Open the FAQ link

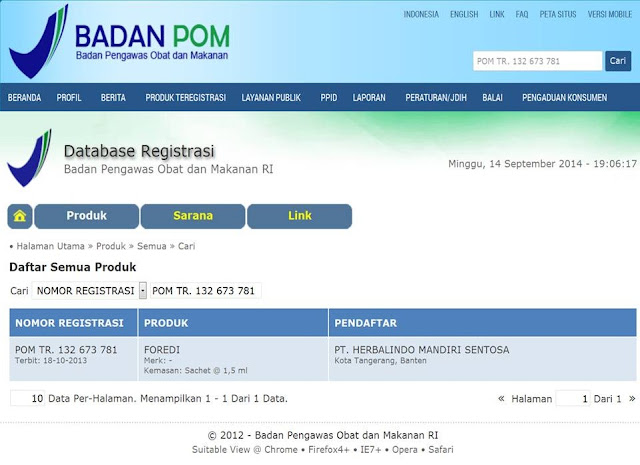pyautogui.click(x=522, y=14)
